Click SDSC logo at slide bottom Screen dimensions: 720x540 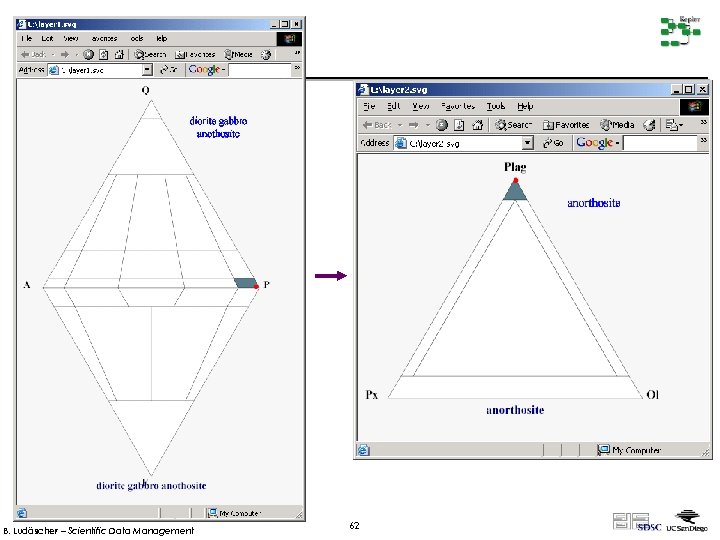(x=638, y=522)
